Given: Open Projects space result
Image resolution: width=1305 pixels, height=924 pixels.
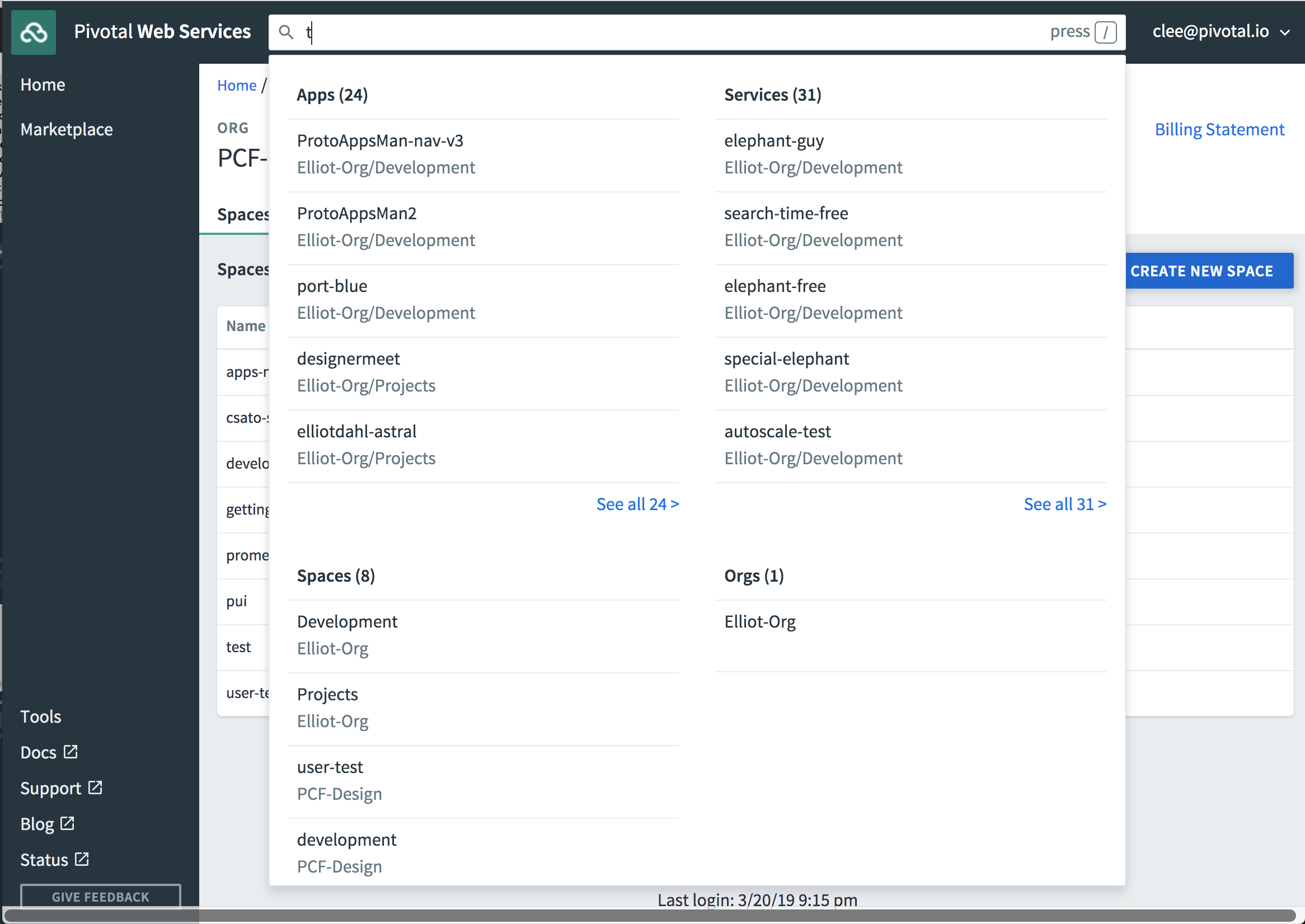Looking at the screenshot, I should point(483,709).
